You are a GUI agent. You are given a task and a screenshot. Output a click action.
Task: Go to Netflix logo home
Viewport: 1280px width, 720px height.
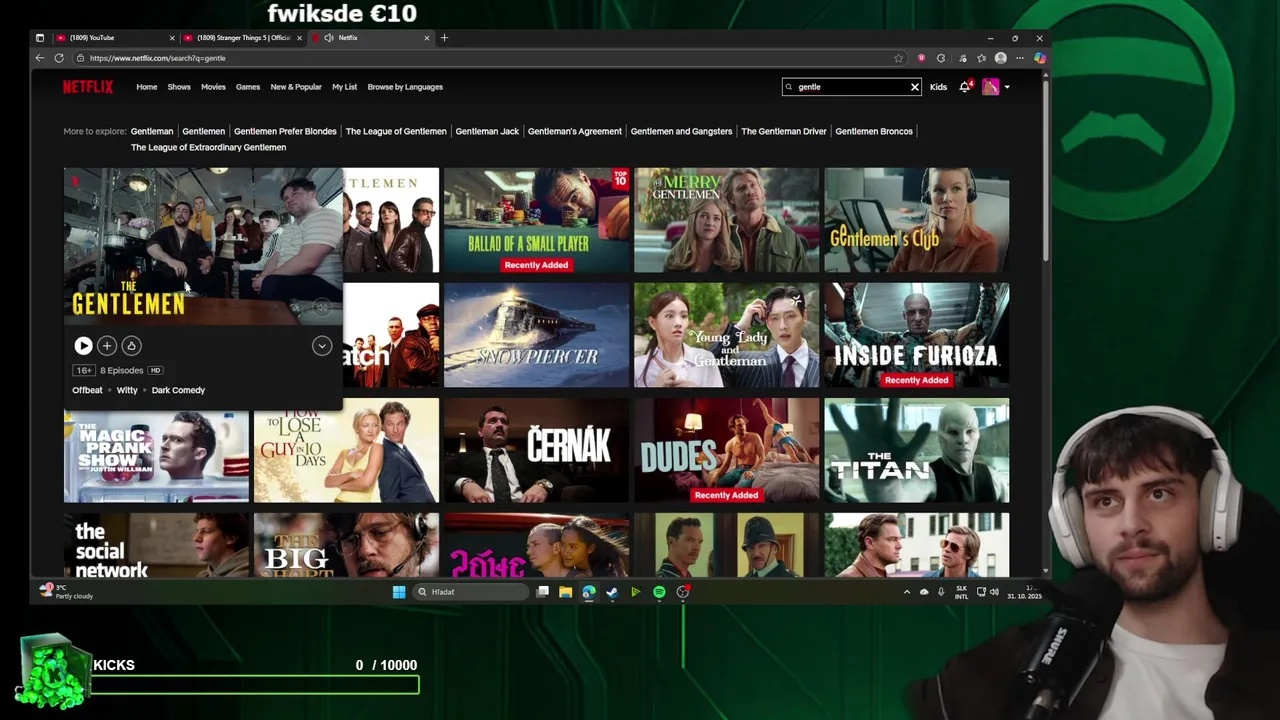[88, 87]
